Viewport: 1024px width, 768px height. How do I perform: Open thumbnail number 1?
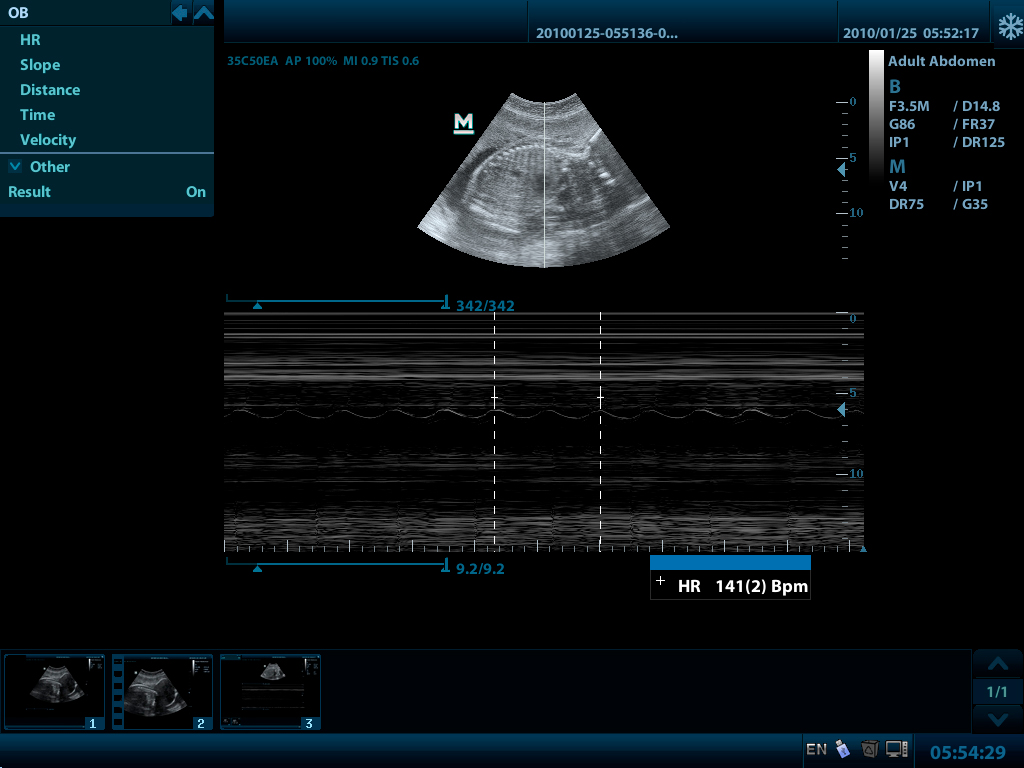pyautogui.click(x=54, y=691)
